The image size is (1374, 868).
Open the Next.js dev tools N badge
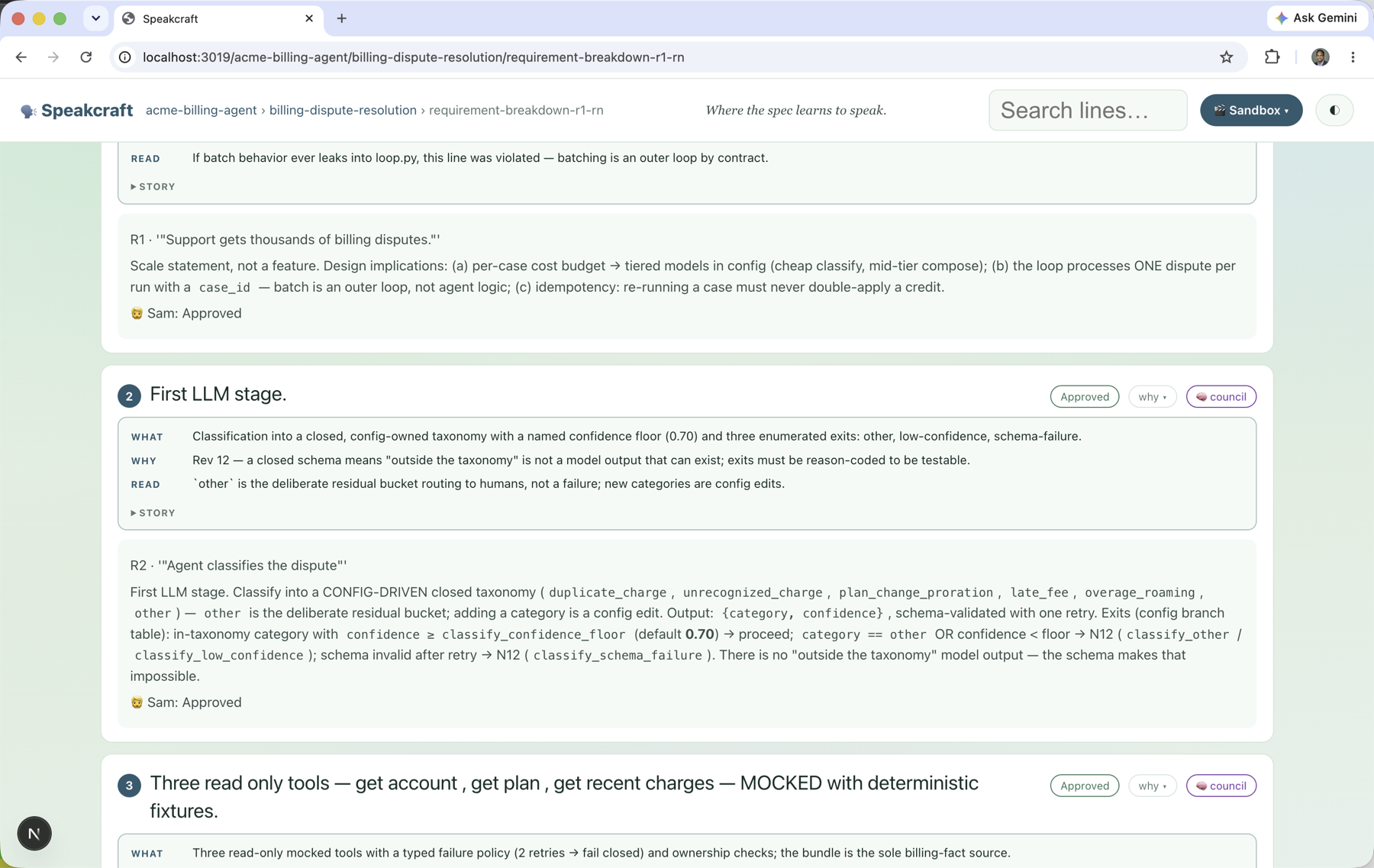pyautogui.click(x=34, y=834)
